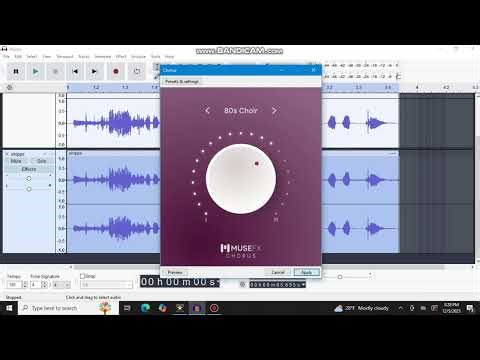Open timeline options gear icon
The height and width of the screenshot is (360, 480).
tap(9, 87)
